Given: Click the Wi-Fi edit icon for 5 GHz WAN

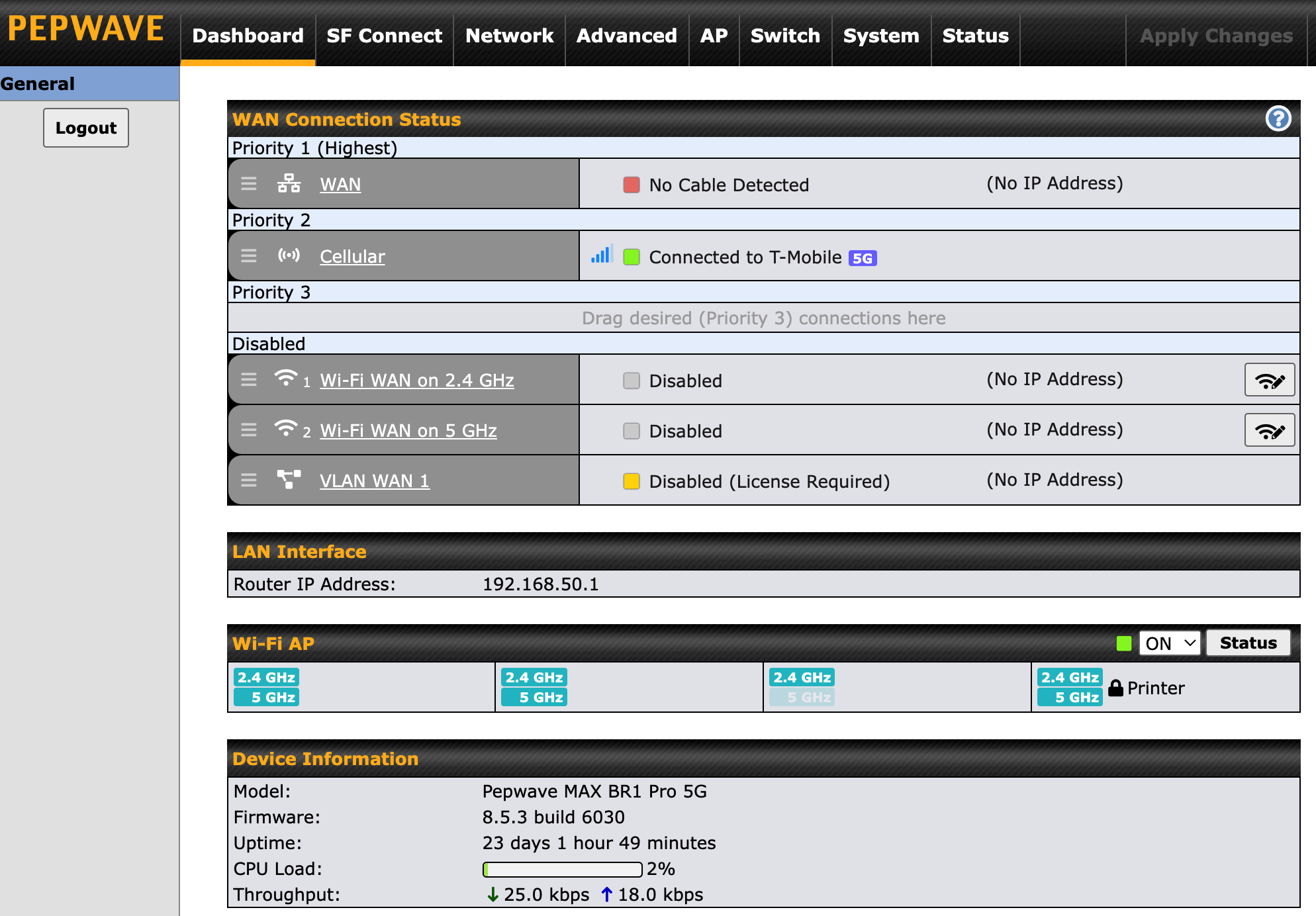Looking at the screenshot, I should click(1269, 431).
